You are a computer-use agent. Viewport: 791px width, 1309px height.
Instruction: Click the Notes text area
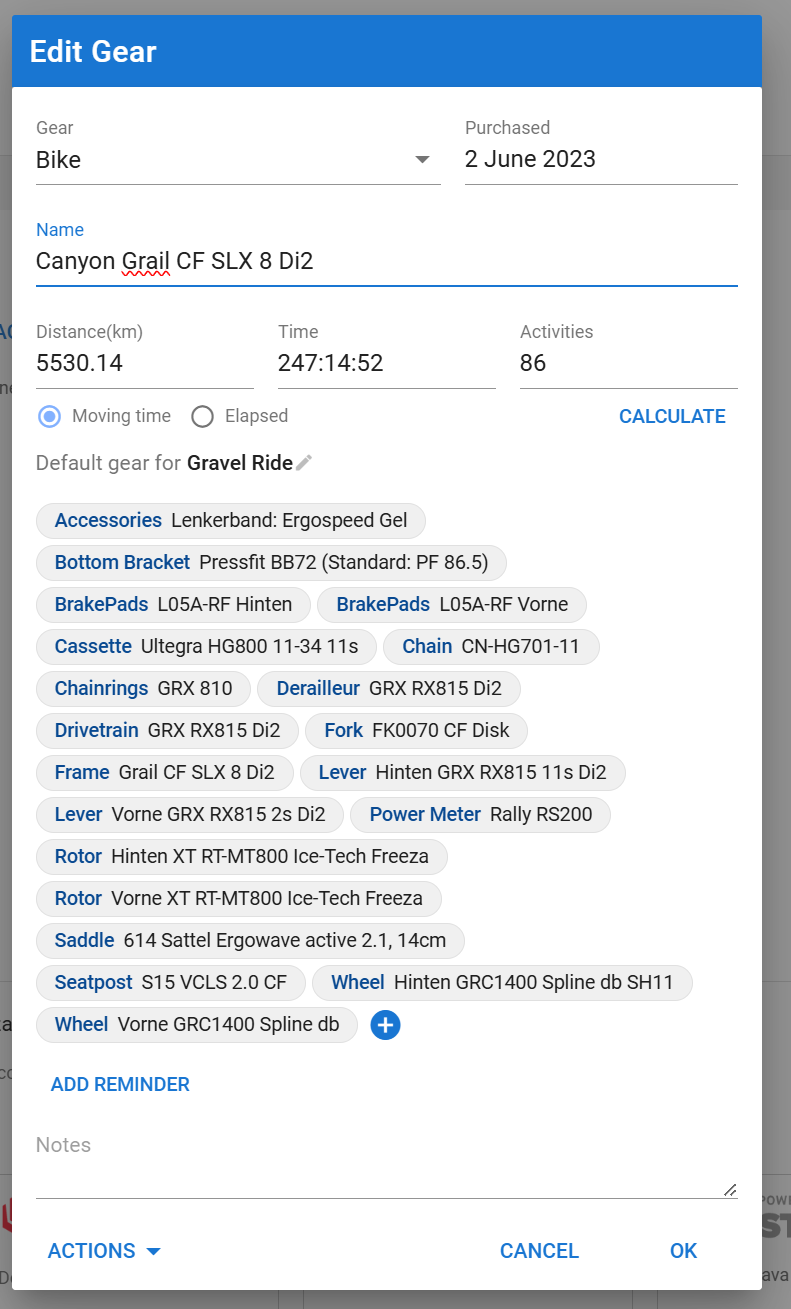pos(386,1165)
